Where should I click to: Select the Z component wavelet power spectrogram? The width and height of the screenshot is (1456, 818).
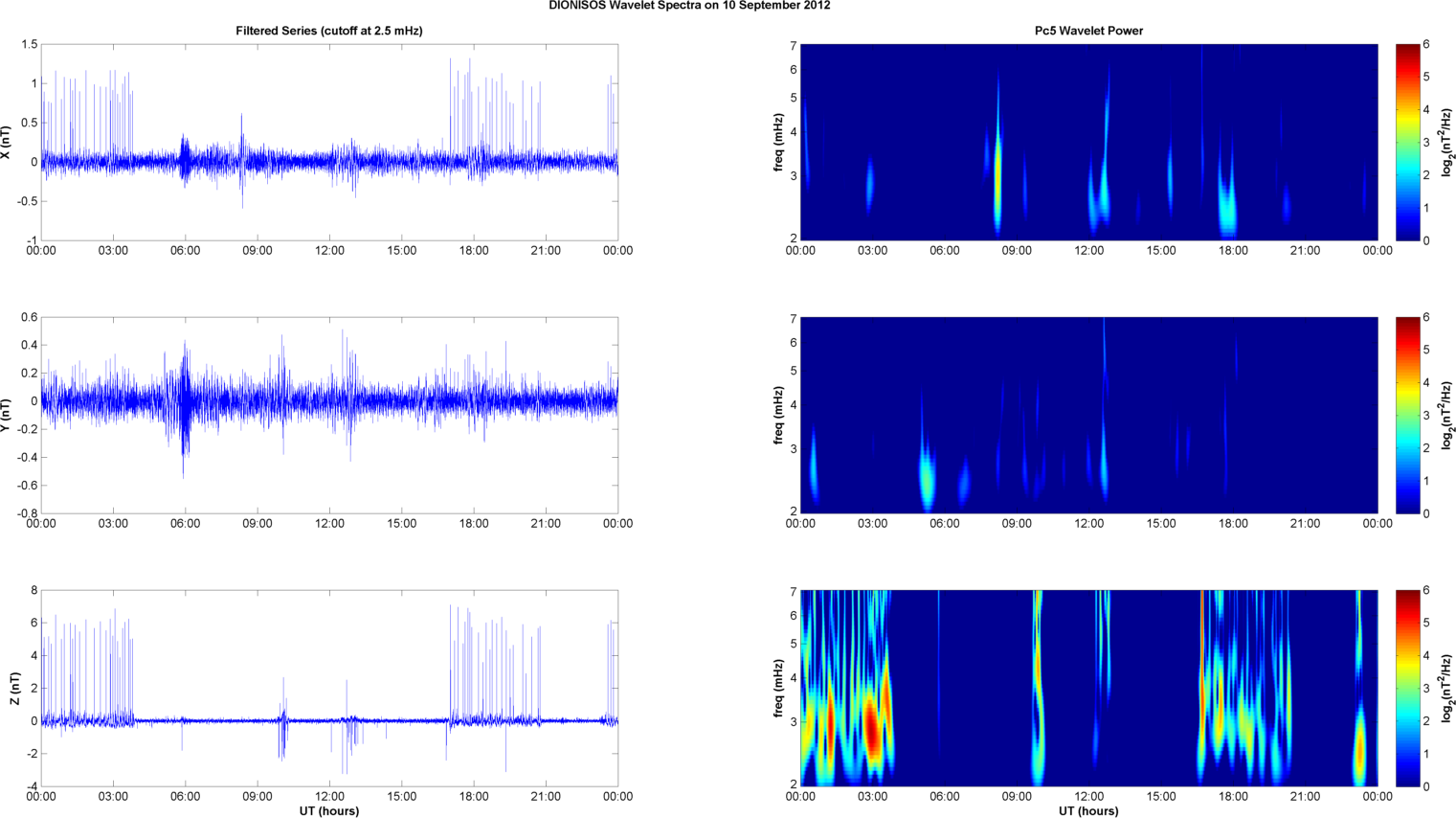pos(1088,688)
